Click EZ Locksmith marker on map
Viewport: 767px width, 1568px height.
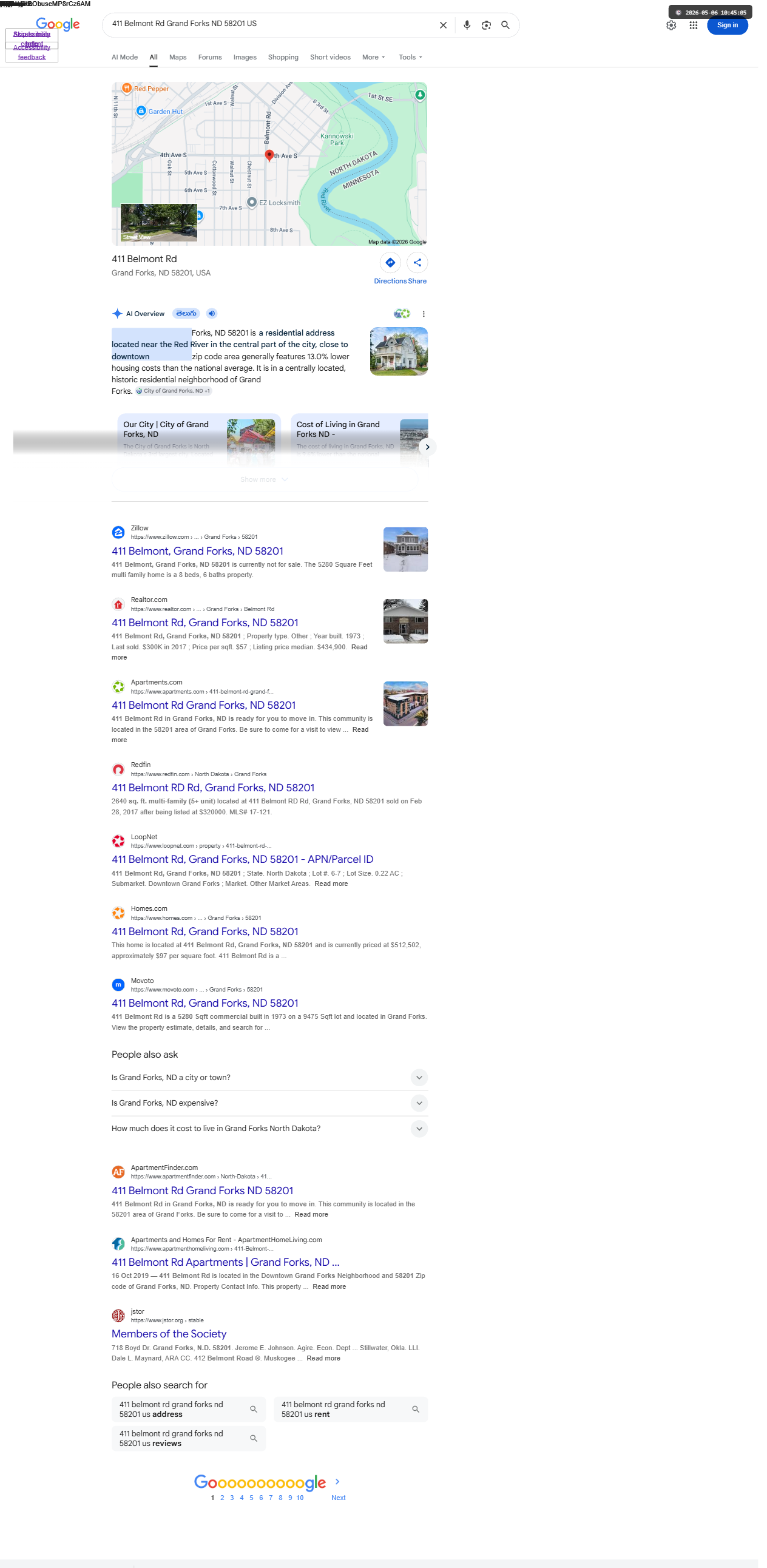(251, 202)
